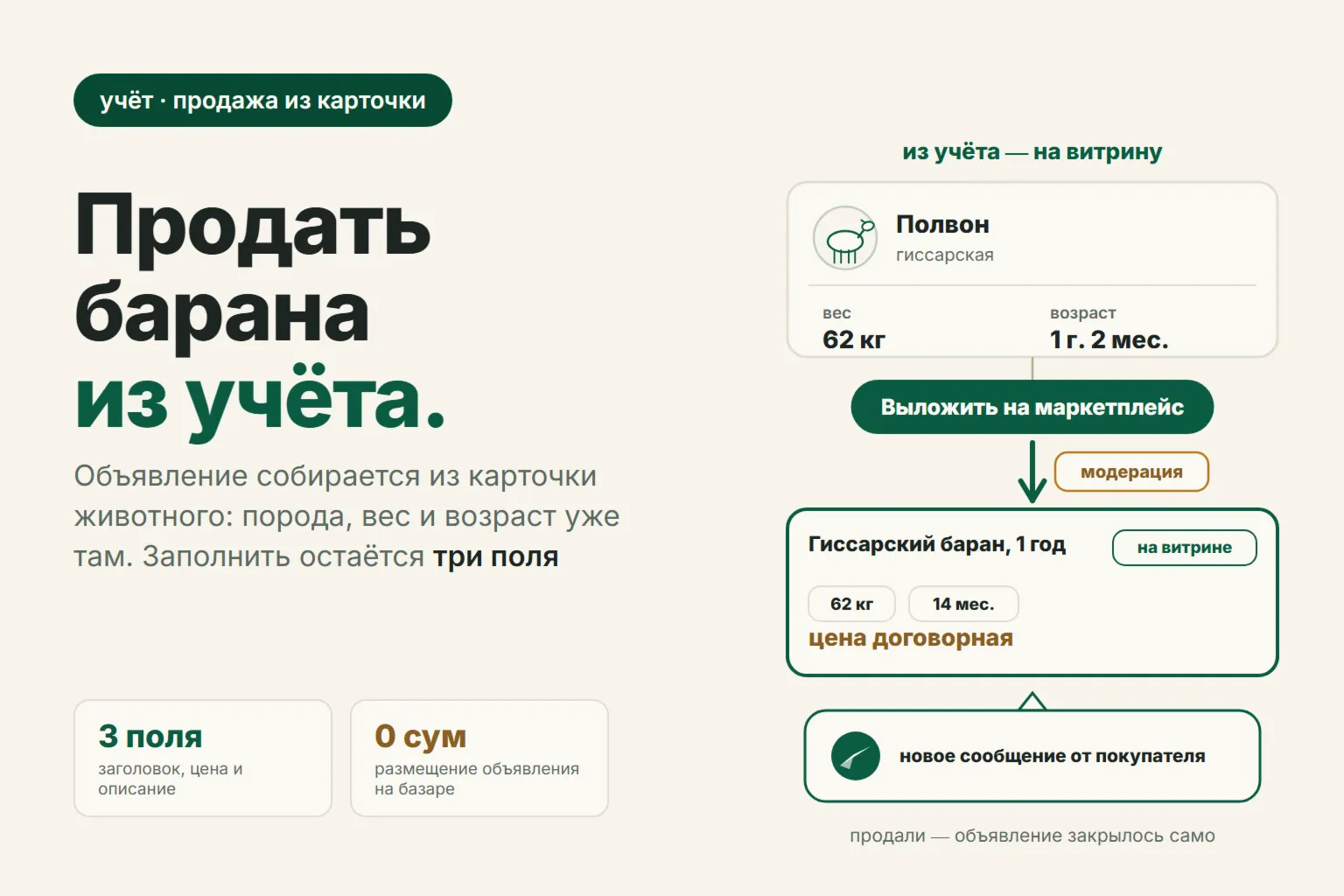Click the "62 кг" chip in listing
This screenshot has width=1344, height=896.
[851, 604]
